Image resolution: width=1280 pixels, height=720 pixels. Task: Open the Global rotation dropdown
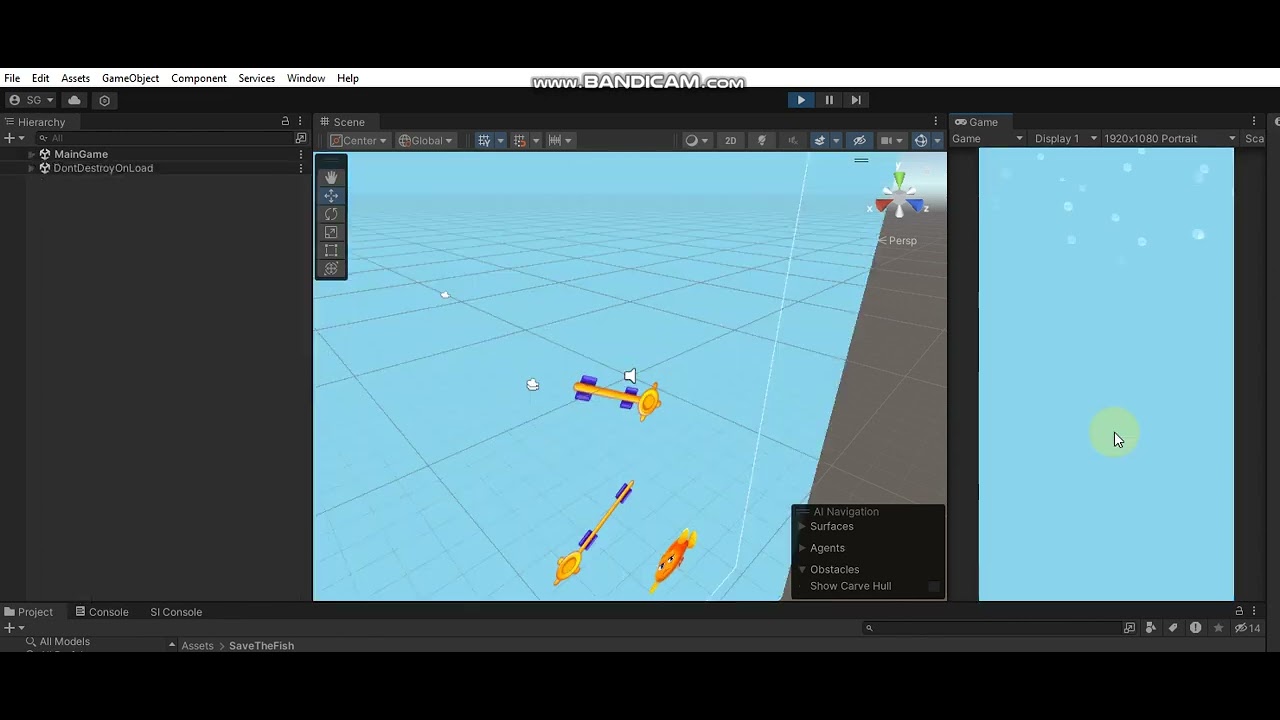(x=426, y=140)
